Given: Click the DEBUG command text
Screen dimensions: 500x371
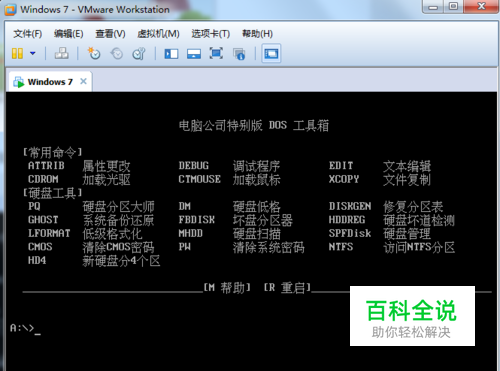Looking at the screenshot, I should [194, 166].
